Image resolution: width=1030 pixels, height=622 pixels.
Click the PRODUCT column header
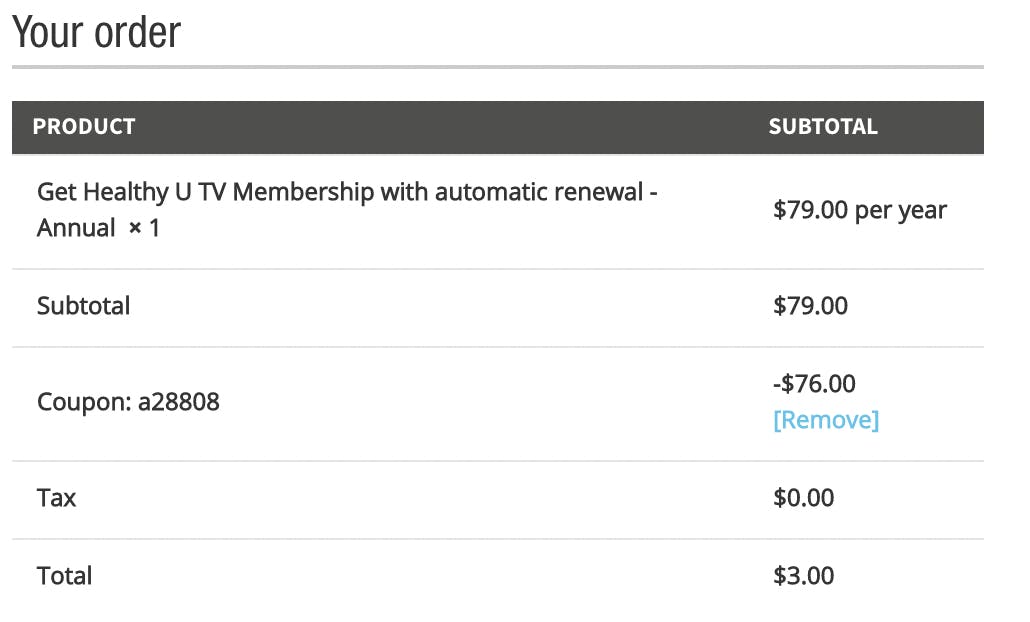pyautogui.click(x=84, y=127)
